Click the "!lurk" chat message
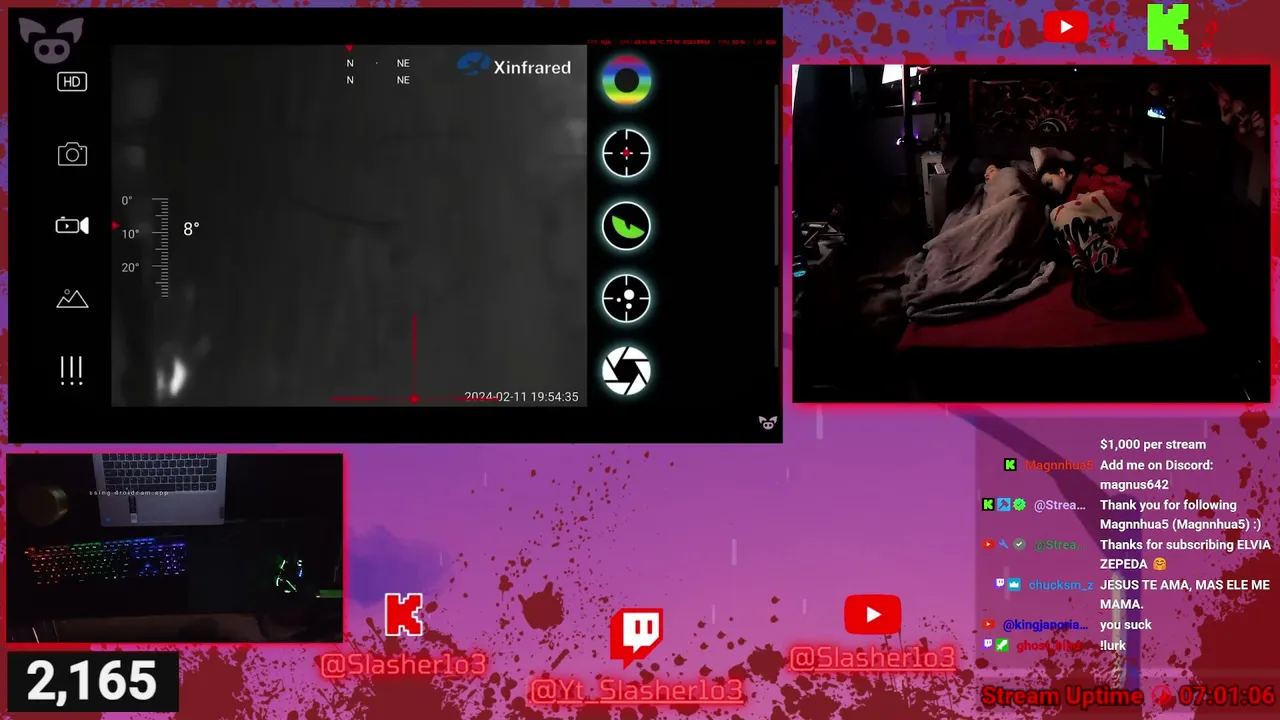 [x=1113, y=645]
